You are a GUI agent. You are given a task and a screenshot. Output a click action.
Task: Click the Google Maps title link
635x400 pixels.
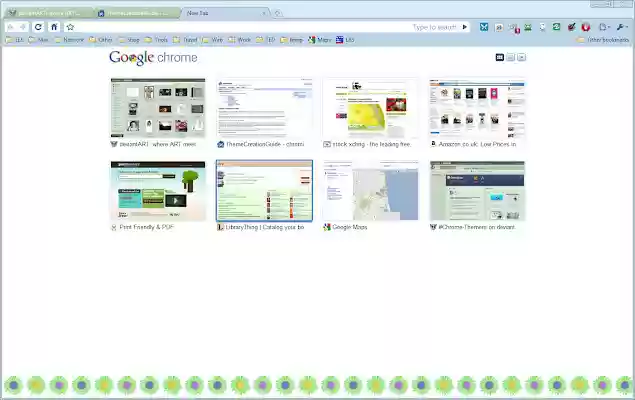tap(345, 227)
